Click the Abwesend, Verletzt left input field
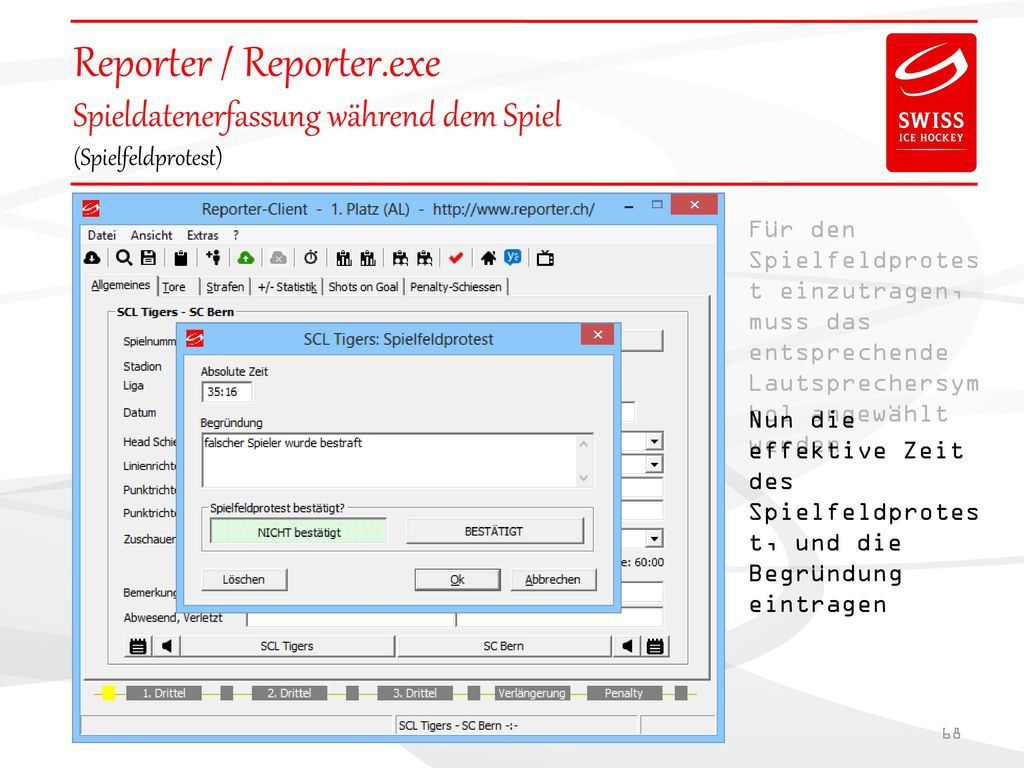Screen dimensions: 1024x768 click(351, 618)
